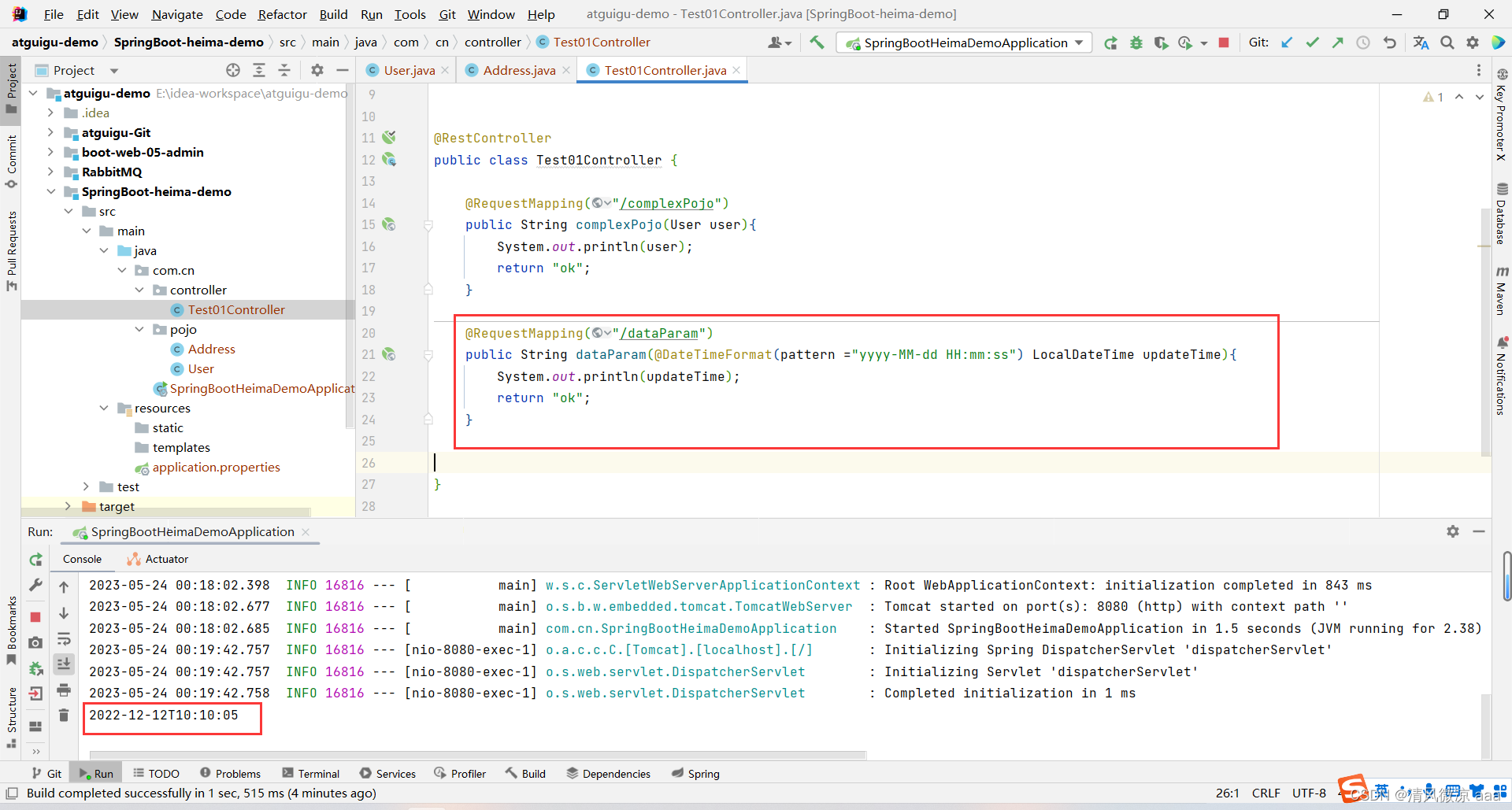
Task: Toggle soft-wrap in the console
Action: tap(64, 639)
